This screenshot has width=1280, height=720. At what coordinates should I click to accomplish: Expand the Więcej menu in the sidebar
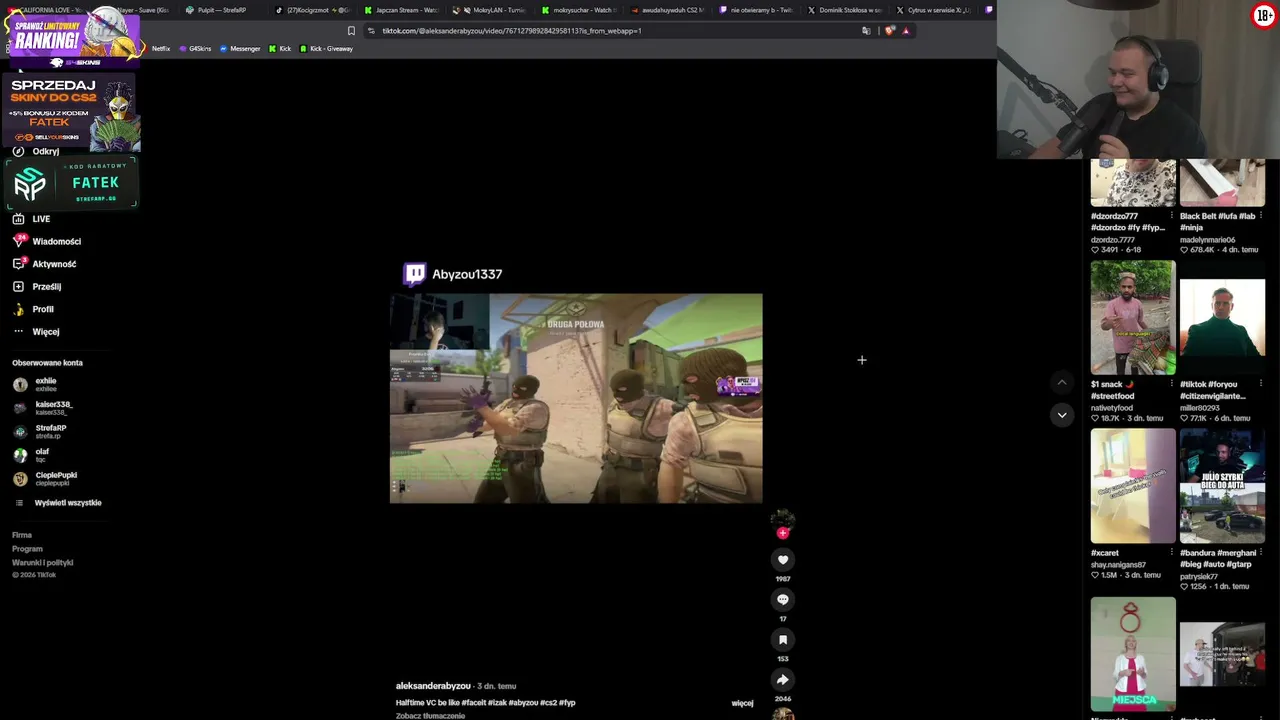36,332
